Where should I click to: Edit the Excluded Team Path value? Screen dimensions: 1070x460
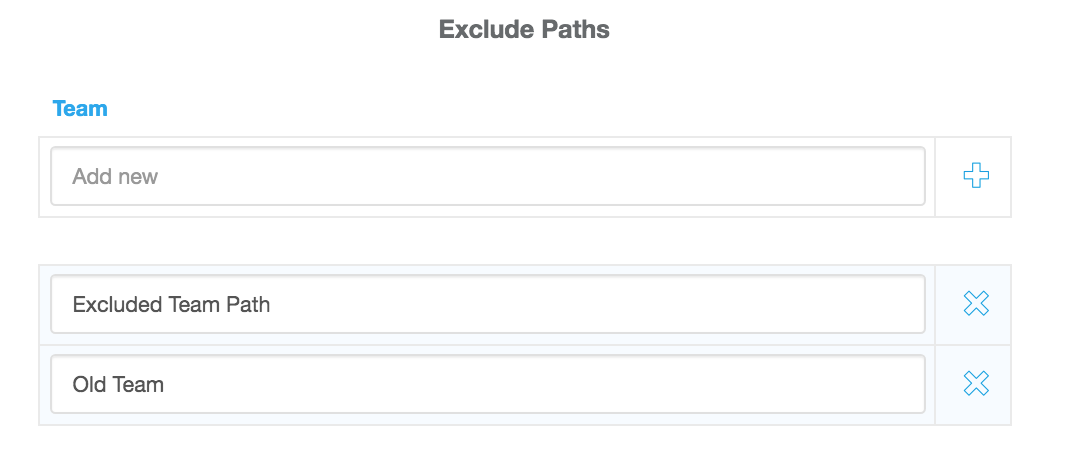[x=487, y=304]
